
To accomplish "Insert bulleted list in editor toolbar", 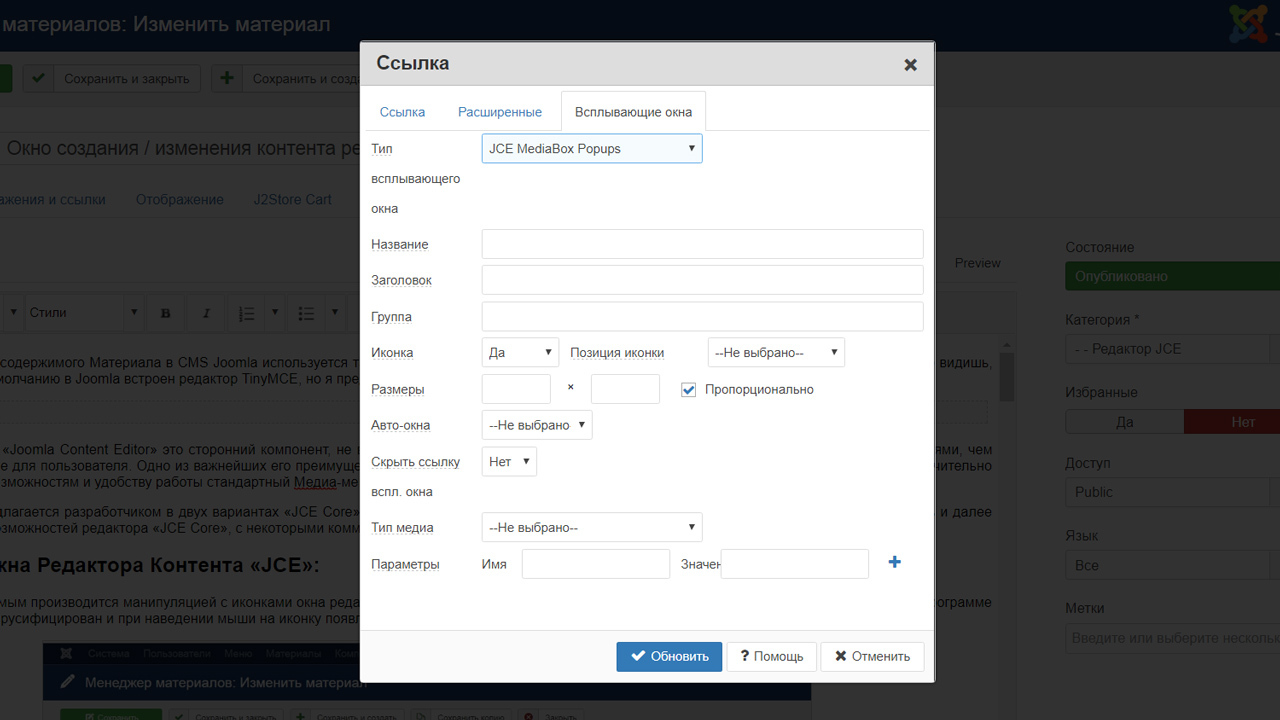I will pos(308,313).
